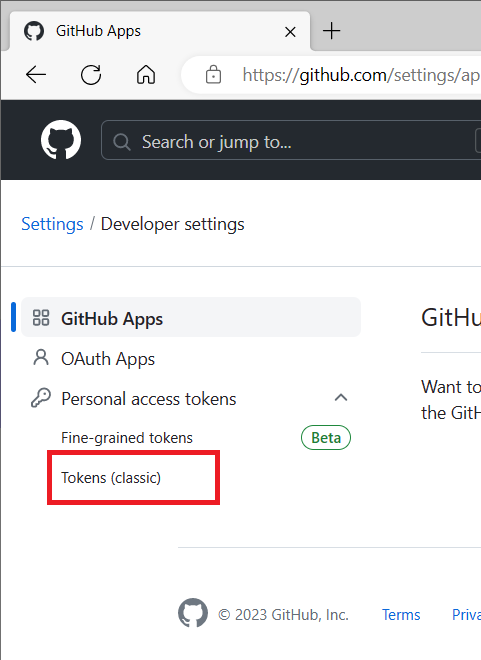Open Fine-grained tokens page
This screenshot has height=660, width=481.
(127, 438)
